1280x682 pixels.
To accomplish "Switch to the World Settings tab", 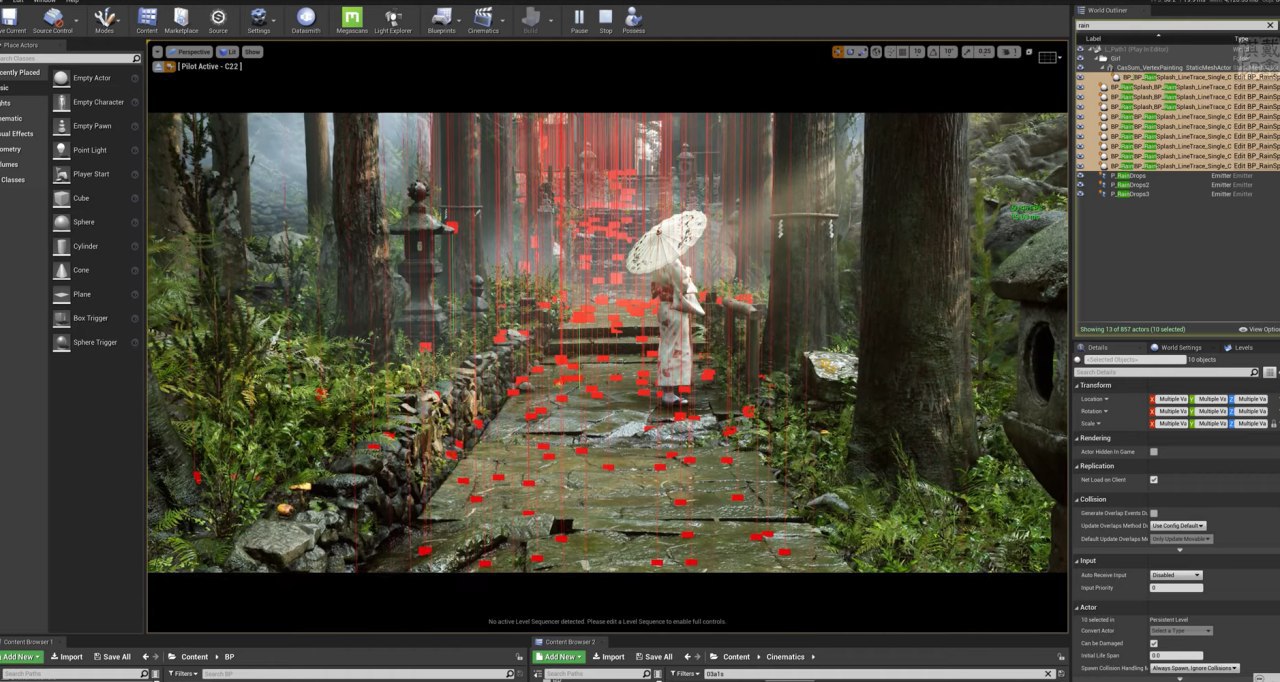I will [x=1181, y=348].
